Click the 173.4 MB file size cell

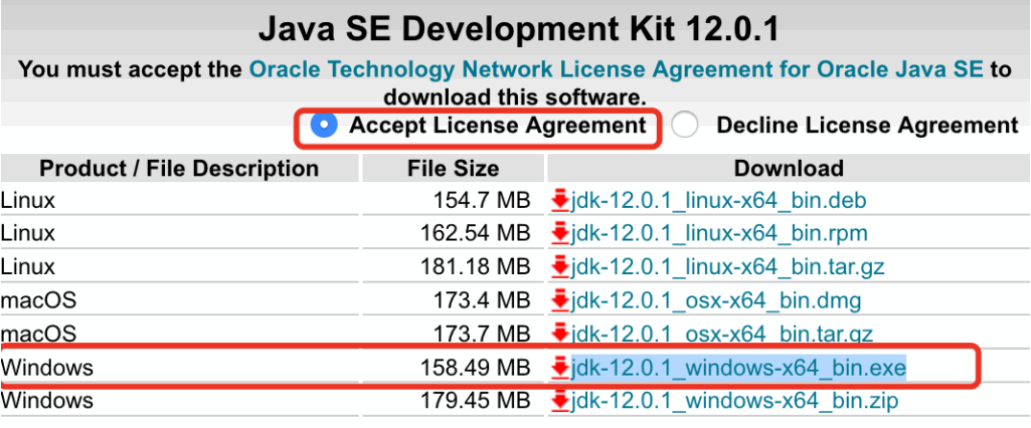(x=452, y=301)
